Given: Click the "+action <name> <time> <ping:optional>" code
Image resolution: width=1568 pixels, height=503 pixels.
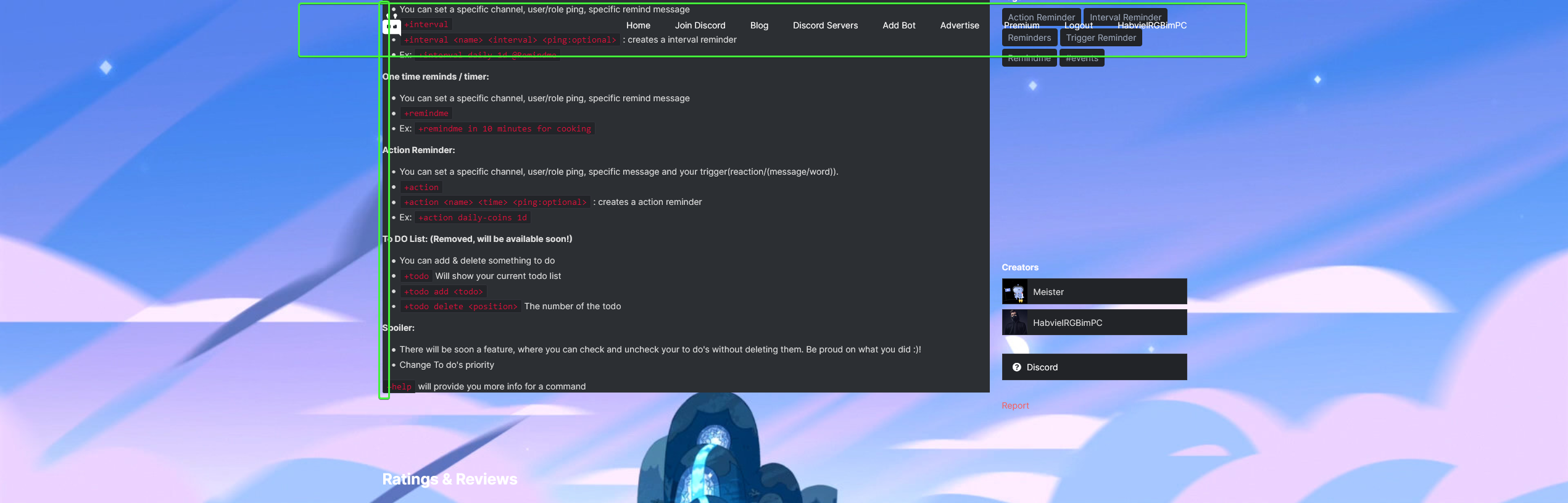Looking at the screenshot, I should tap(495, 202).
